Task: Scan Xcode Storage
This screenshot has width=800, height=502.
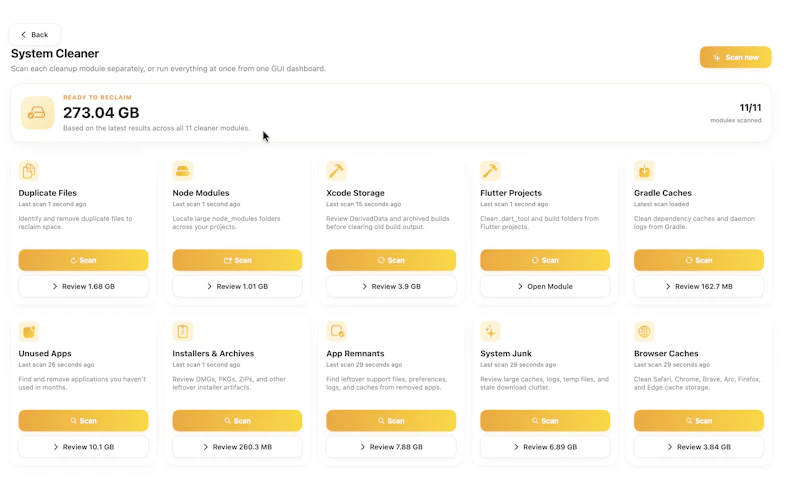Action: pos(391,260)
